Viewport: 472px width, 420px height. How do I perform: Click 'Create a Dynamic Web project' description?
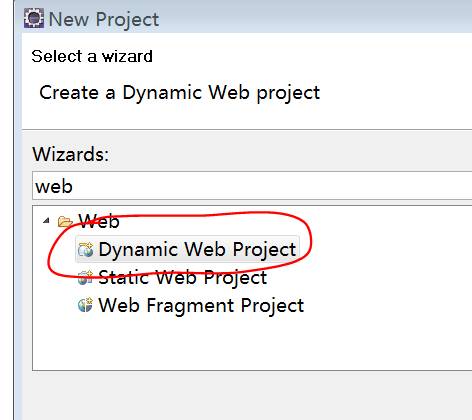click(x=180, y=93)
